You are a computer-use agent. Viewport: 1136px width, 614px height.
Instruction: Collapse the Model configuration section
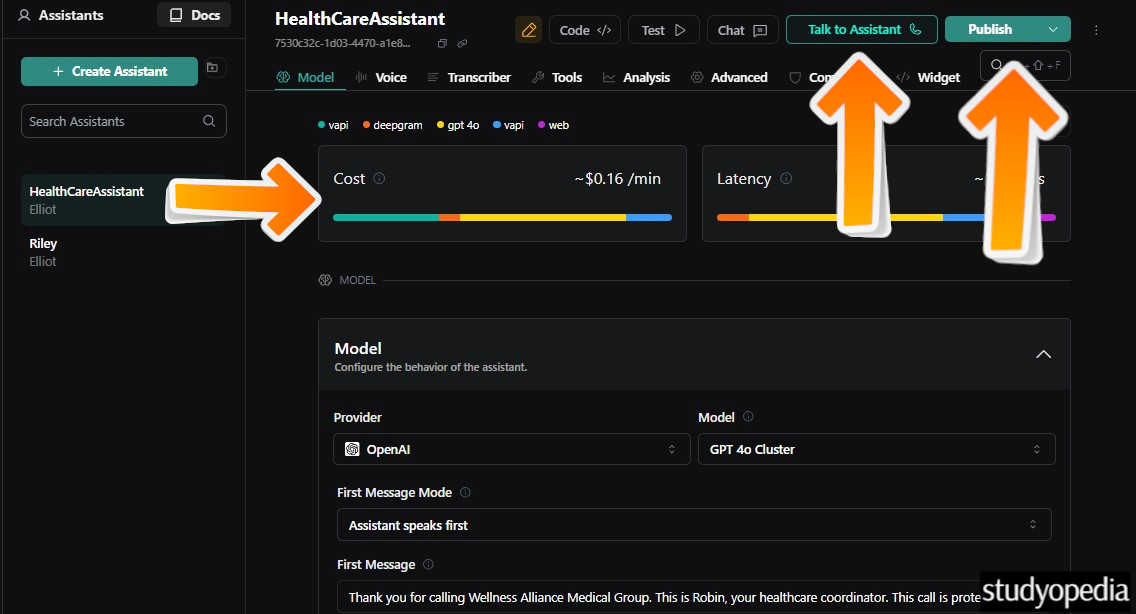coord(1043,354)
